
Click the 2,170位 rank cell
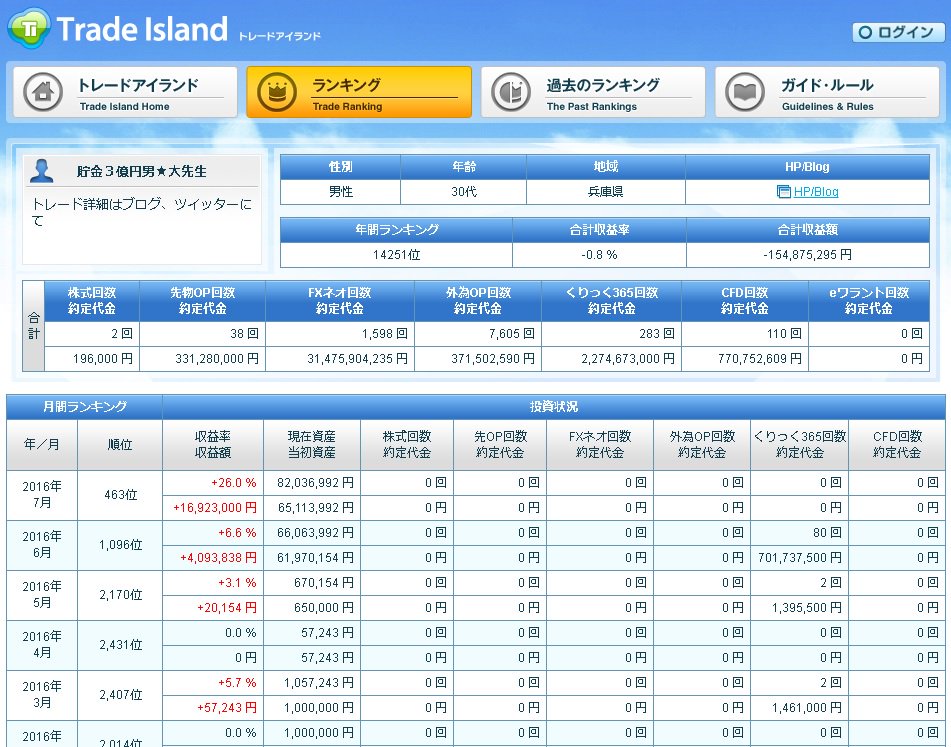click(120, 595)
